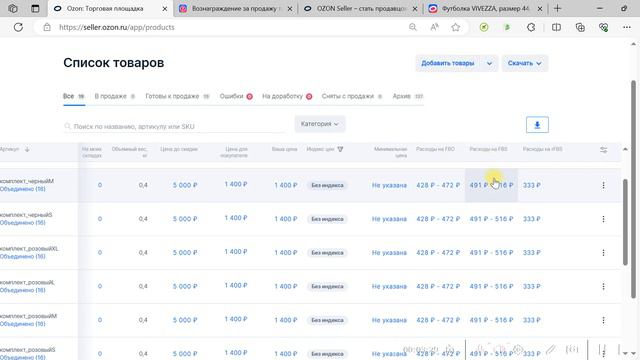Open the Архив tab
The image size is (640, 360).
(x=408, y=96)
